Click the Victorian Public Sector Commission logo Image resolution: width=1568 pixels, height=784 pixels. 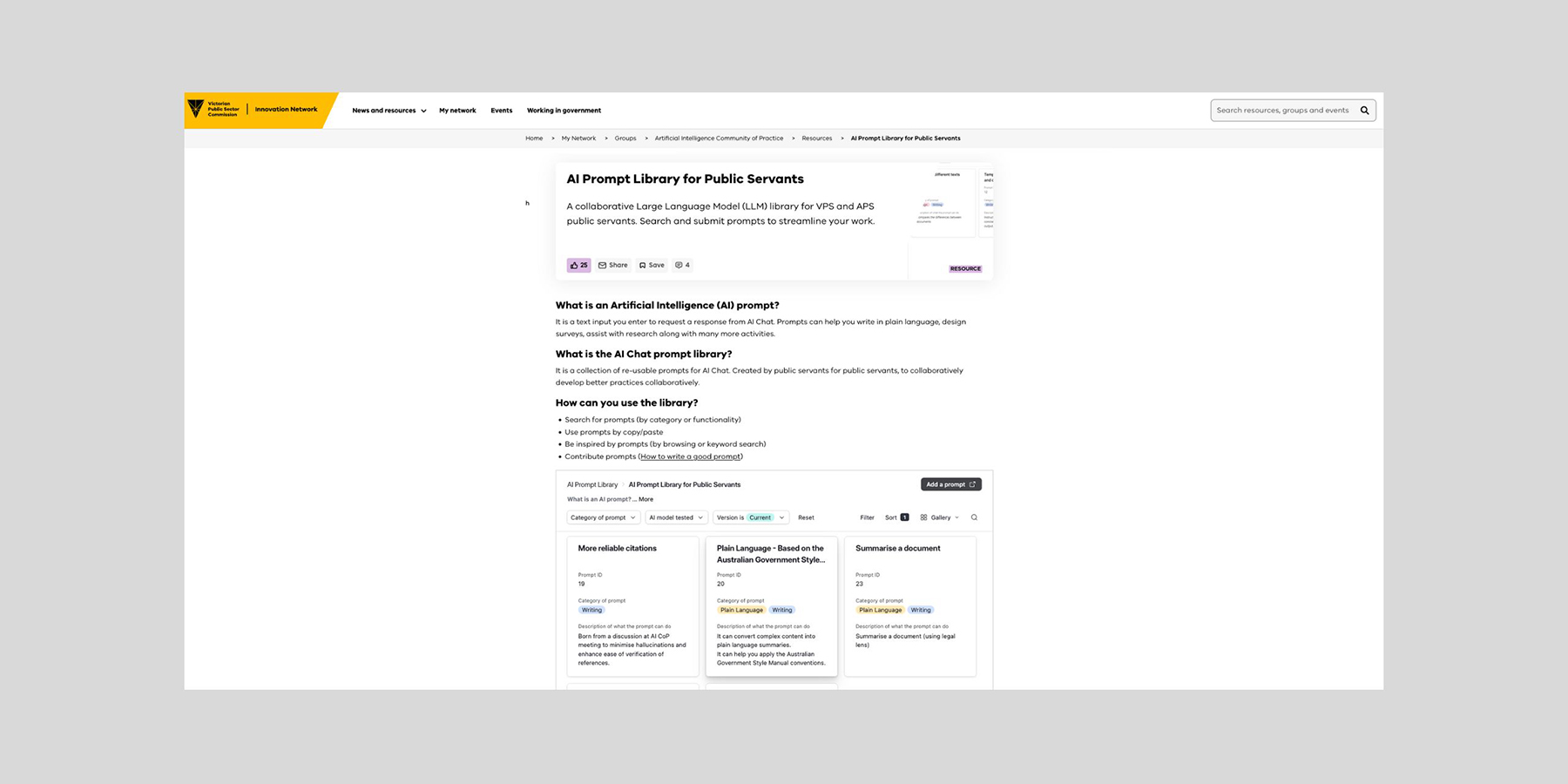pos(213,109)
